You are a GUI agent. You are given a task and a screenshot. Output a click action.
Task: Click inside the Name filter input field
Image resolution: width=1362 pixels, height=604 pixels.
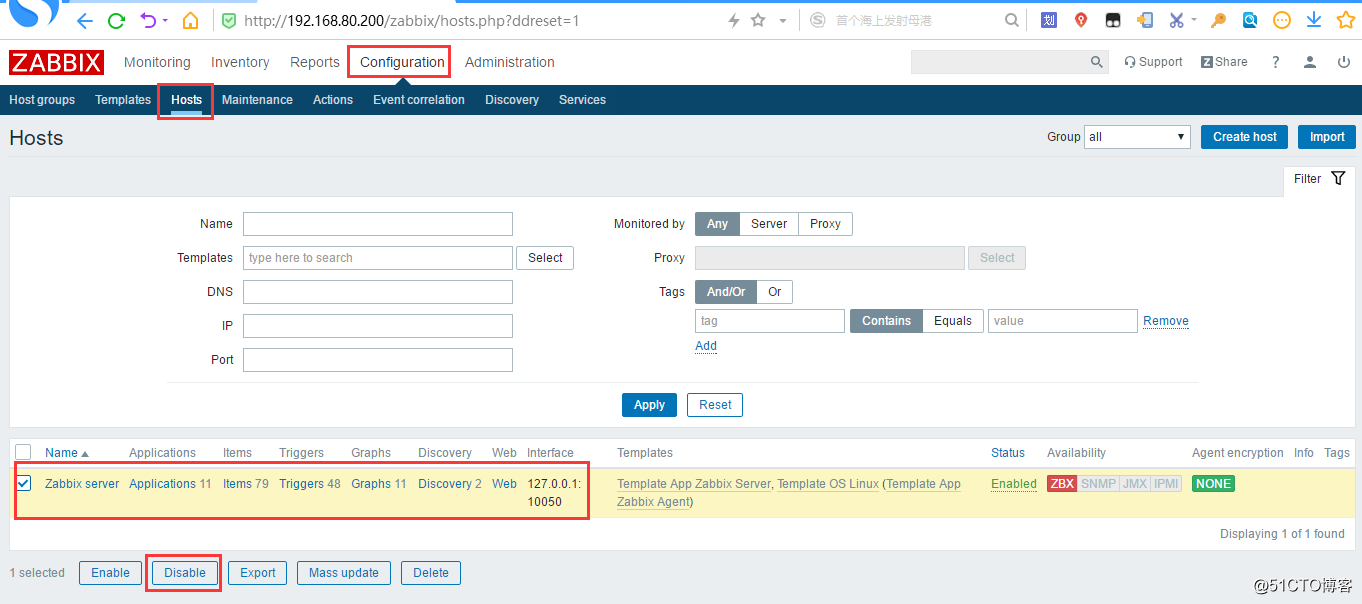pos(377,224)
